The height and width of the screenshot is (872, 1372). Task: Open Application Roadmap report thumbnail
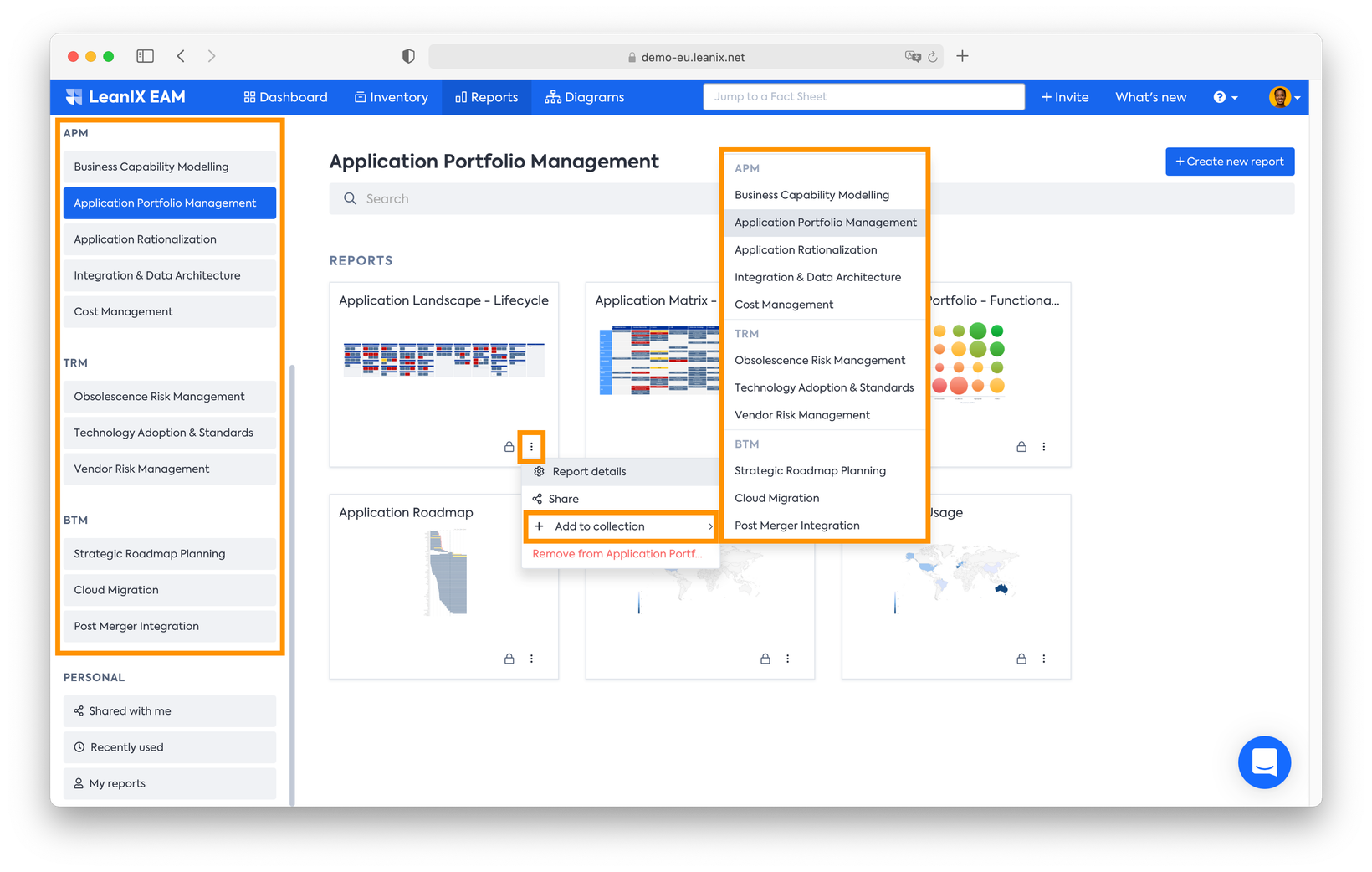(x=446, y=573)
